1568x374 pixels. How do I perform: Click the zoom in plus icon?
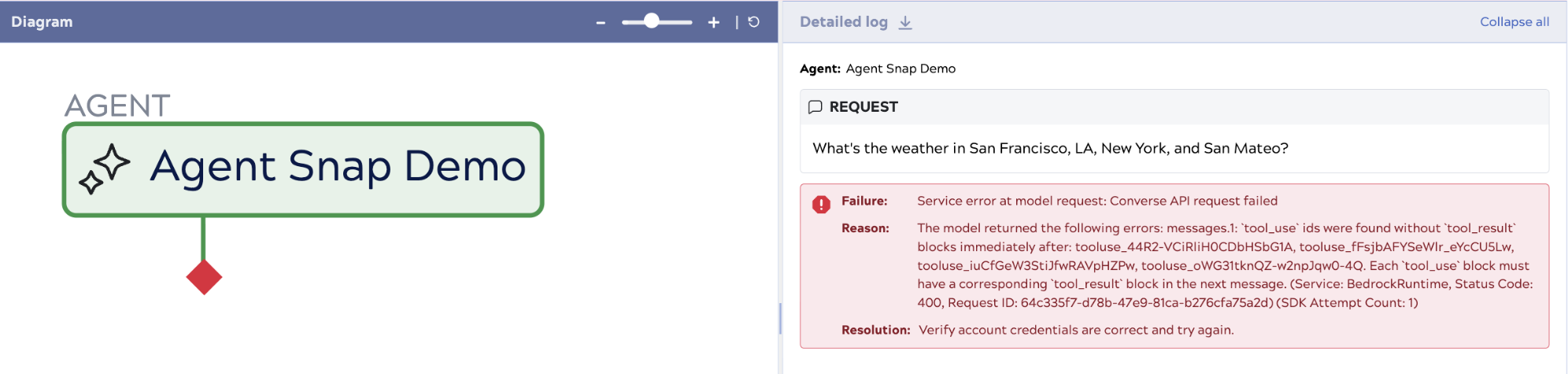(713, 23)
